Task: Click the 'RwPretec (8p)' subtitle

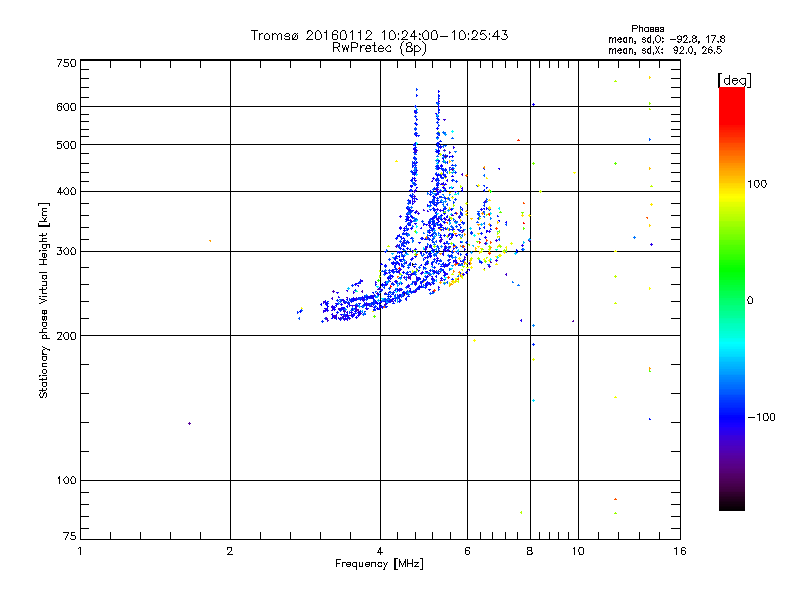Action: [x=379, y=48]
